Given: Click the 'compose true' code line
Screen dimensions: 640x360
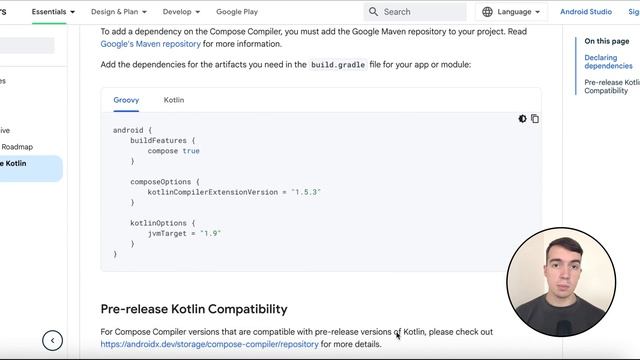Looking at the screenshot, I should coord(173,151).
